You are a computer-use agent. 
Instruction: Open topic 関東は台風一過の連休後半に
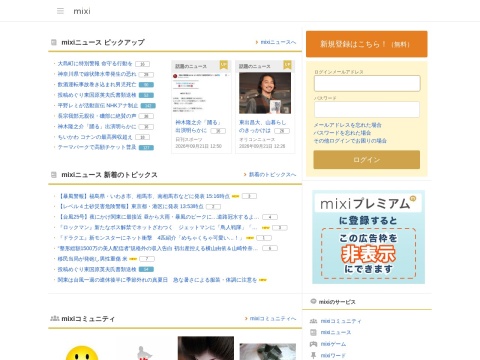tap(157, 280)
